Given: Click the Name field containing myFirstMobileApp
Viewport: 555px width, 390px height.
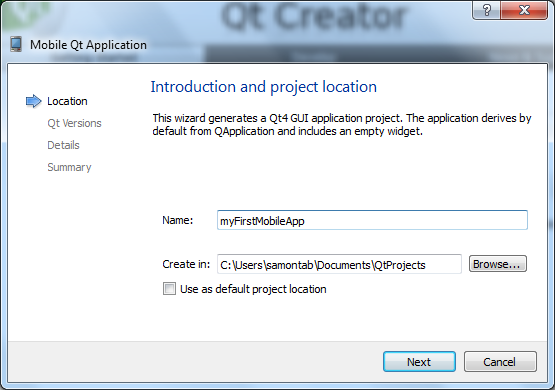Looking at the screenshot, I should 372,220.
